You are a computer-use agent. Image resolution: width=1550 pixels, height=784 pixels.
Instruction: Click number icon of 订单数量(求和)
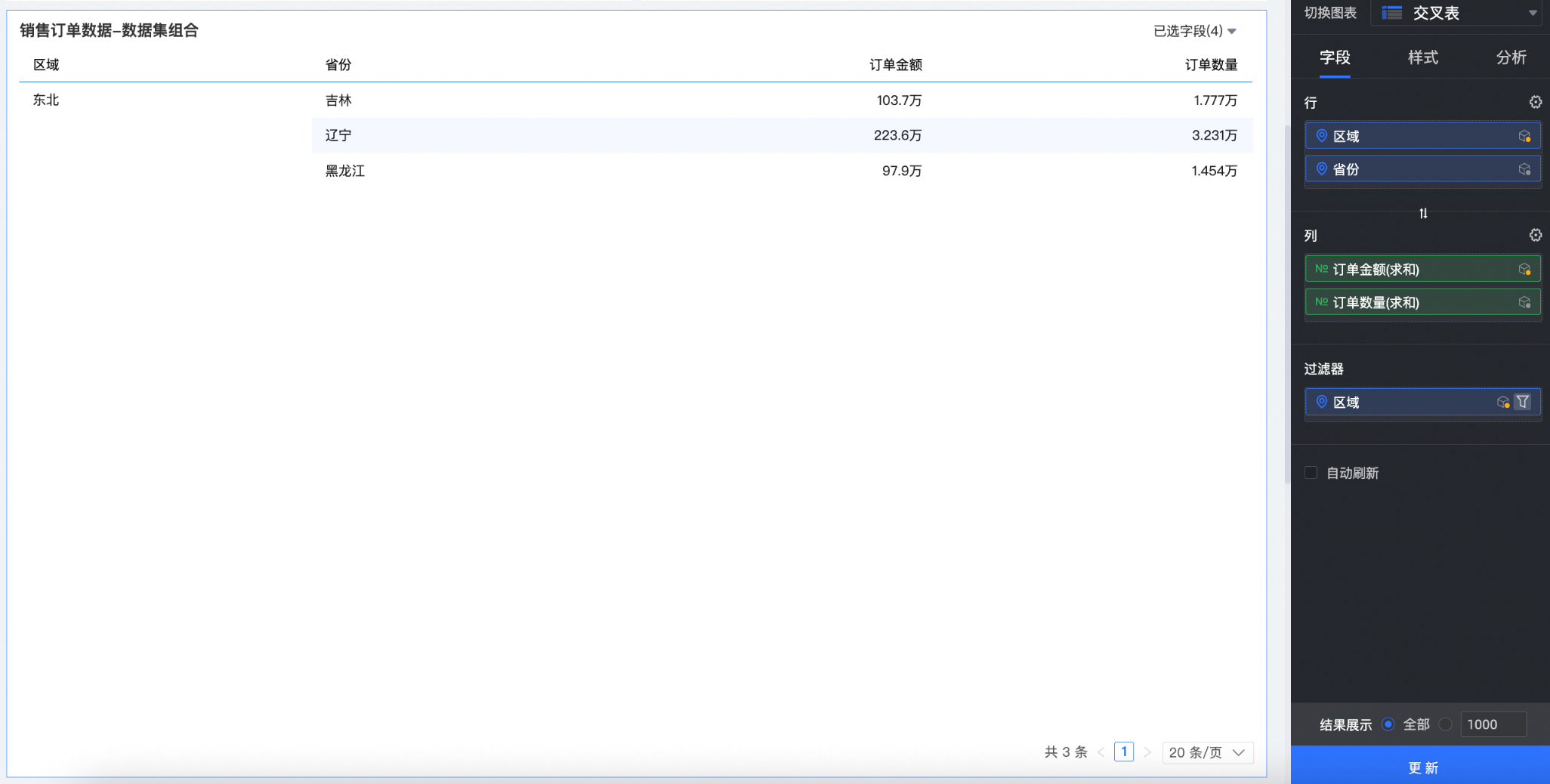(x=1321, y=302)
